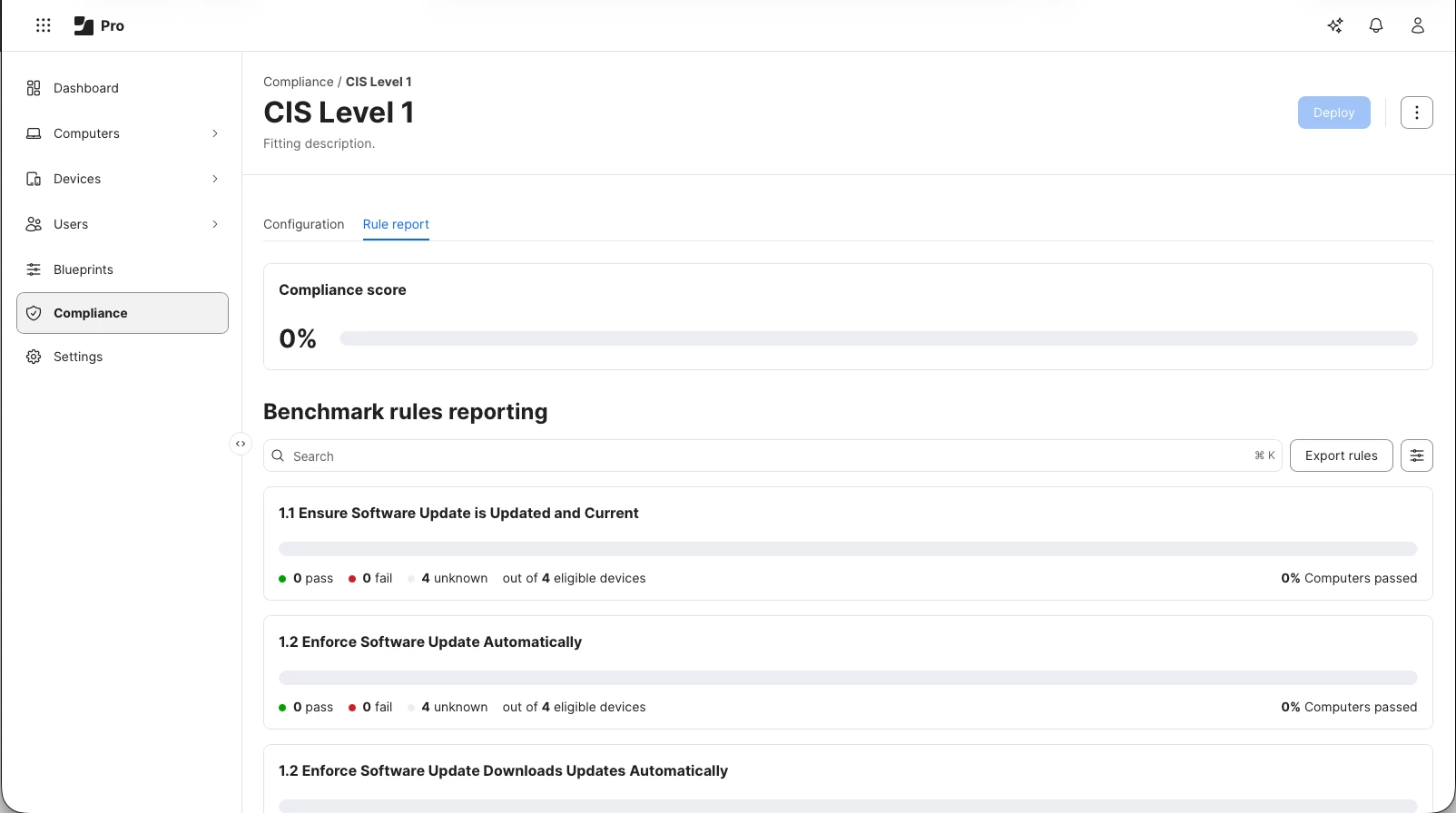
Task: Open the apps grid launcher icon
Action: click(43, 25)
